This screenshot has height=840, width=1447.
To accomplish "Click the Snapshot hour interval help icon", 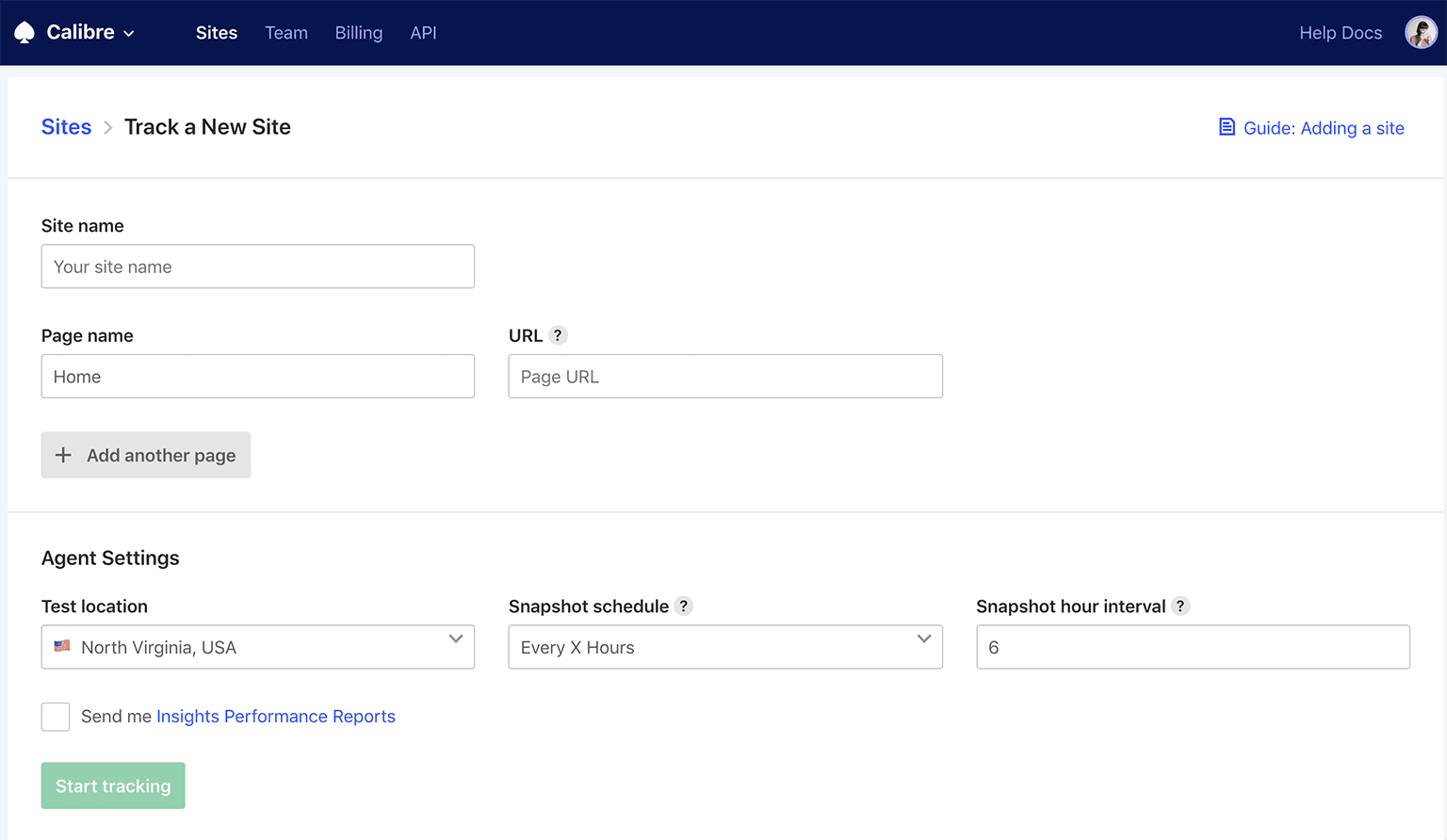I will [x=1181, y=606].
